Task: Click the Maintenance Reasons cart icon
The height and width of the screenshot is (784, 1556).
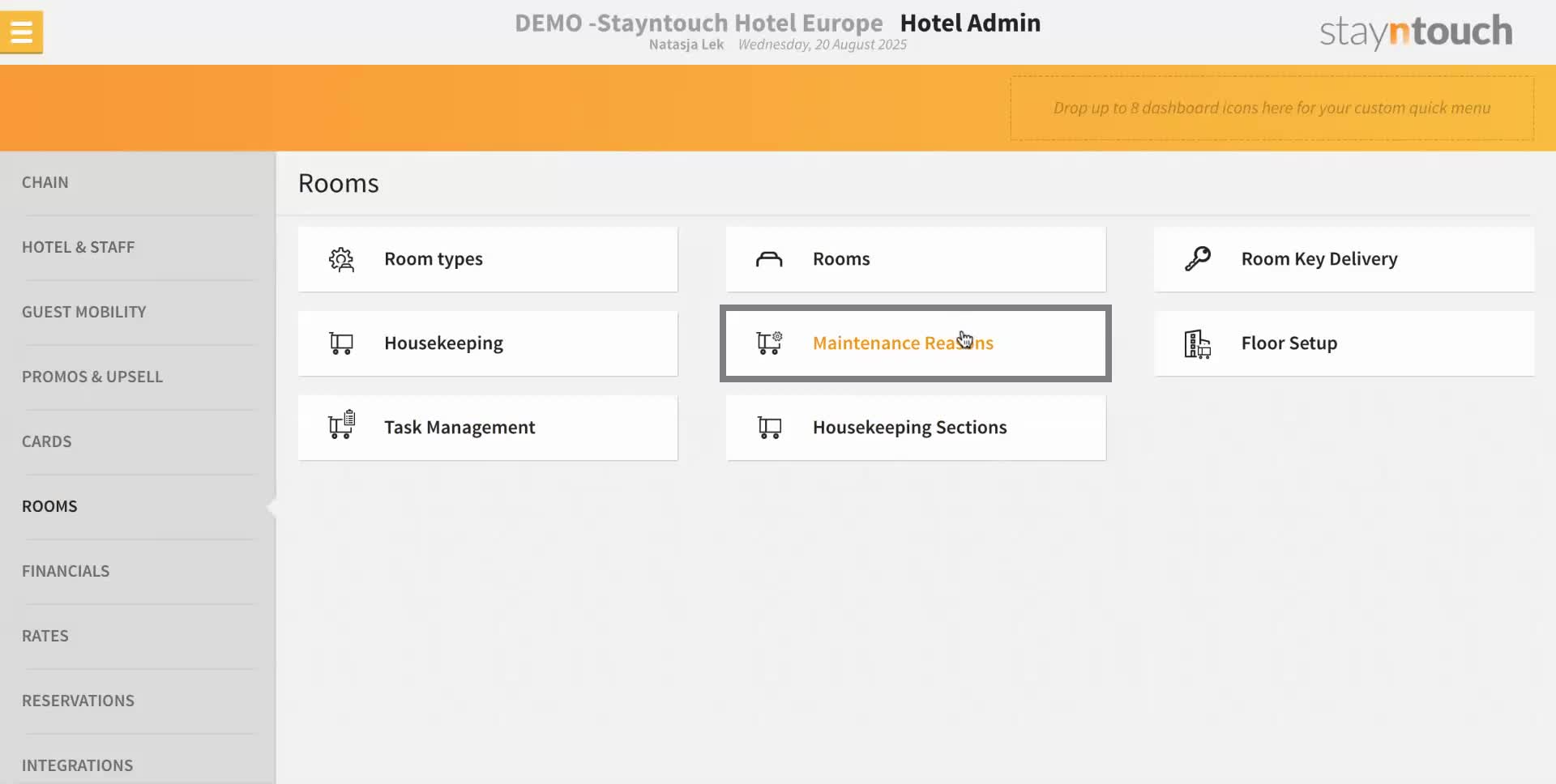Action: [769, 343]
